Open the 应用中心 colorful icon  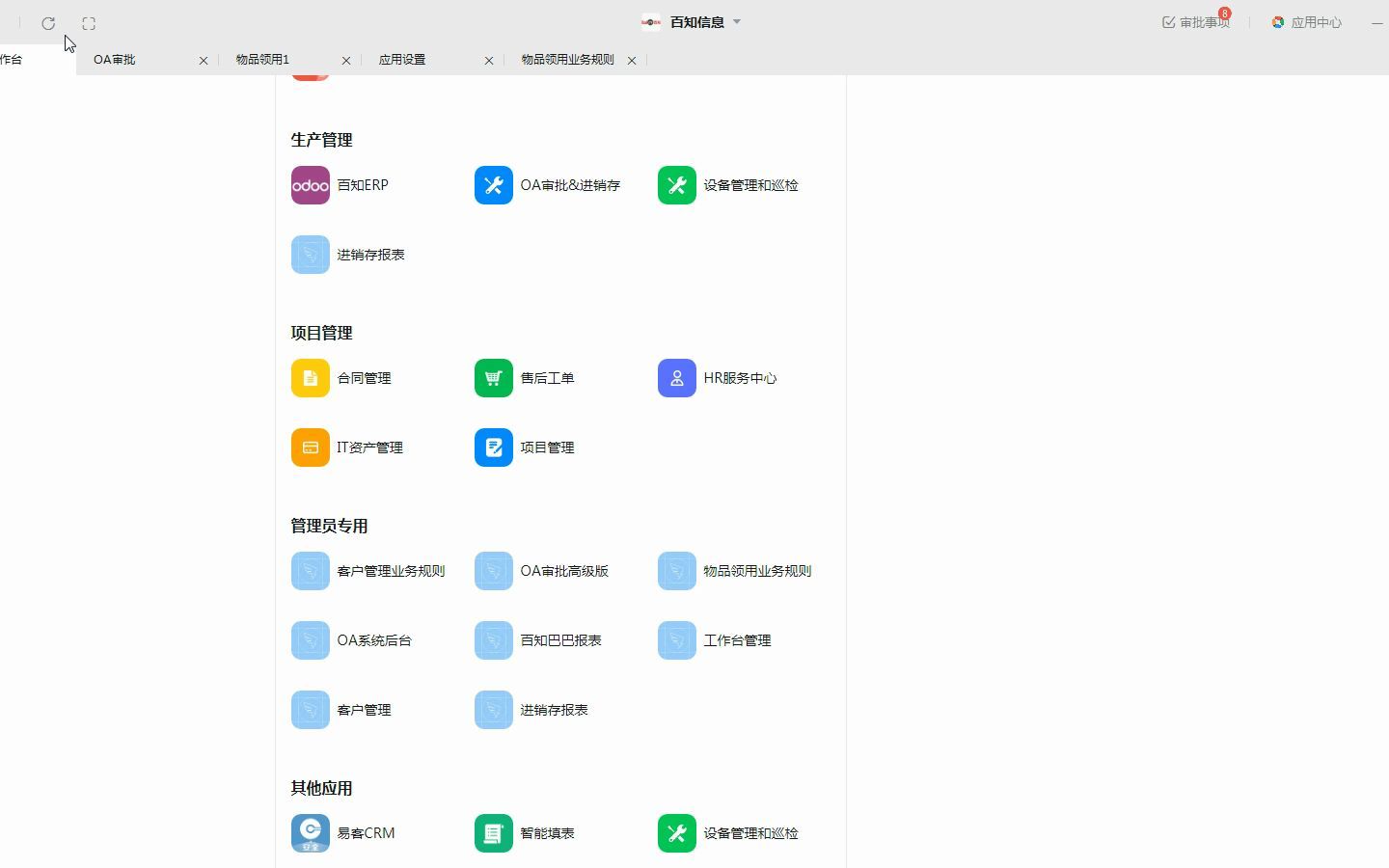(x=1278, y=22)
